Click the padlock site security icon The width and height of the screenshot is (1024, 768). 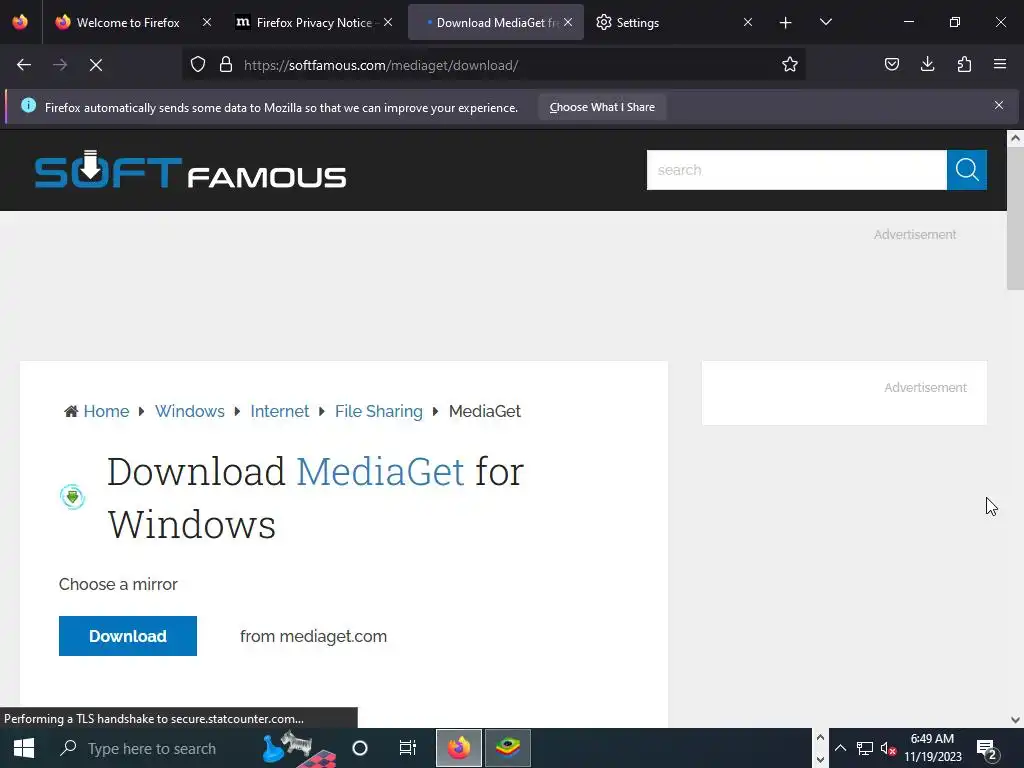(226, 65)
